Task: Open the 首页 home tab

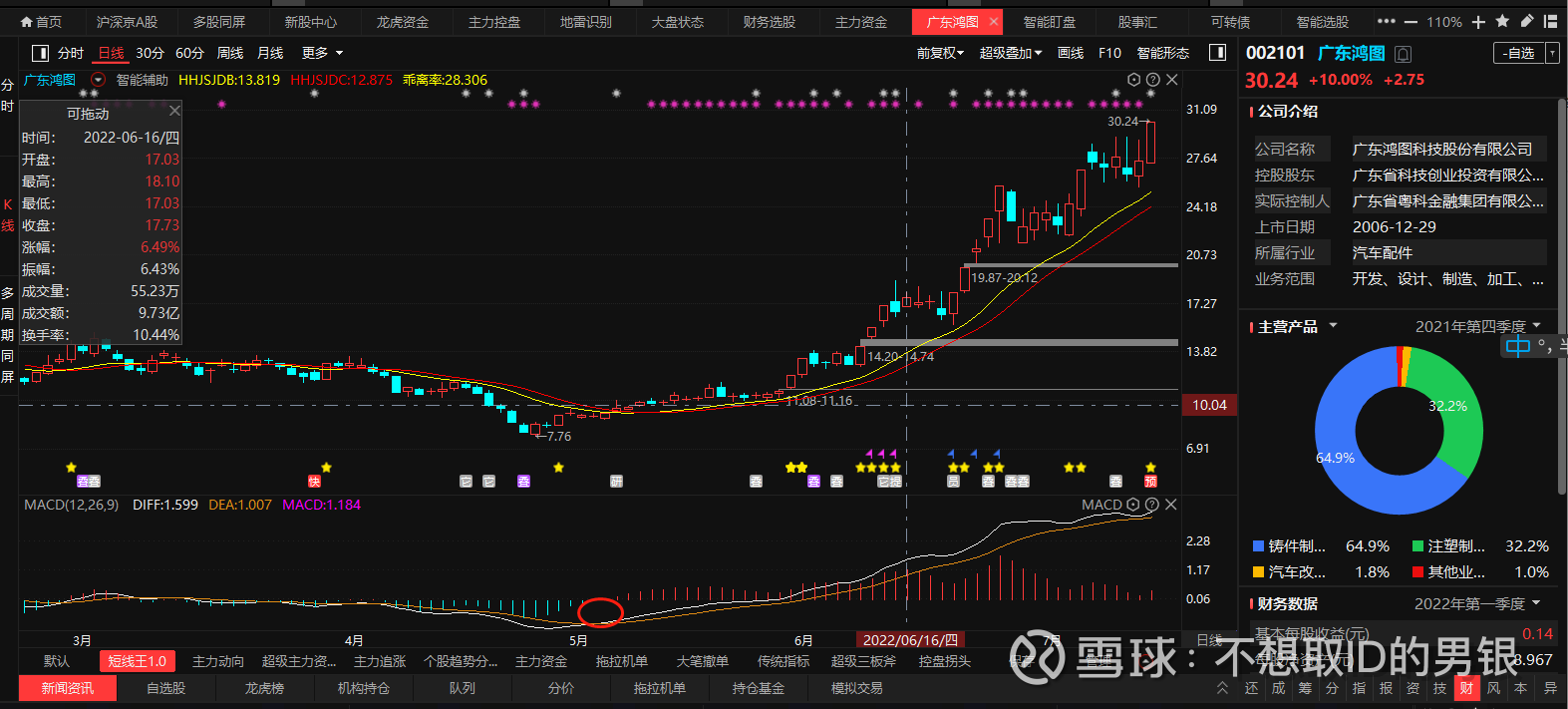Action: 41,22
